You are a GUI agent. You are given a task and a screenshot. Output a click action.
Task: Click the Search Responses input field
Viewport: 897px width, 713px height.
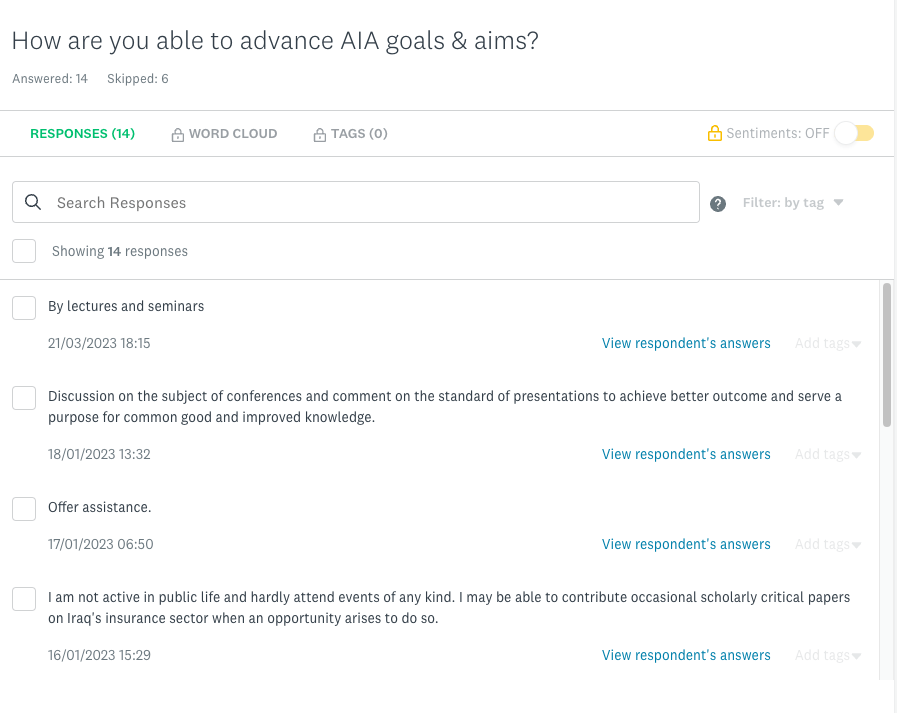click(370, 203)
